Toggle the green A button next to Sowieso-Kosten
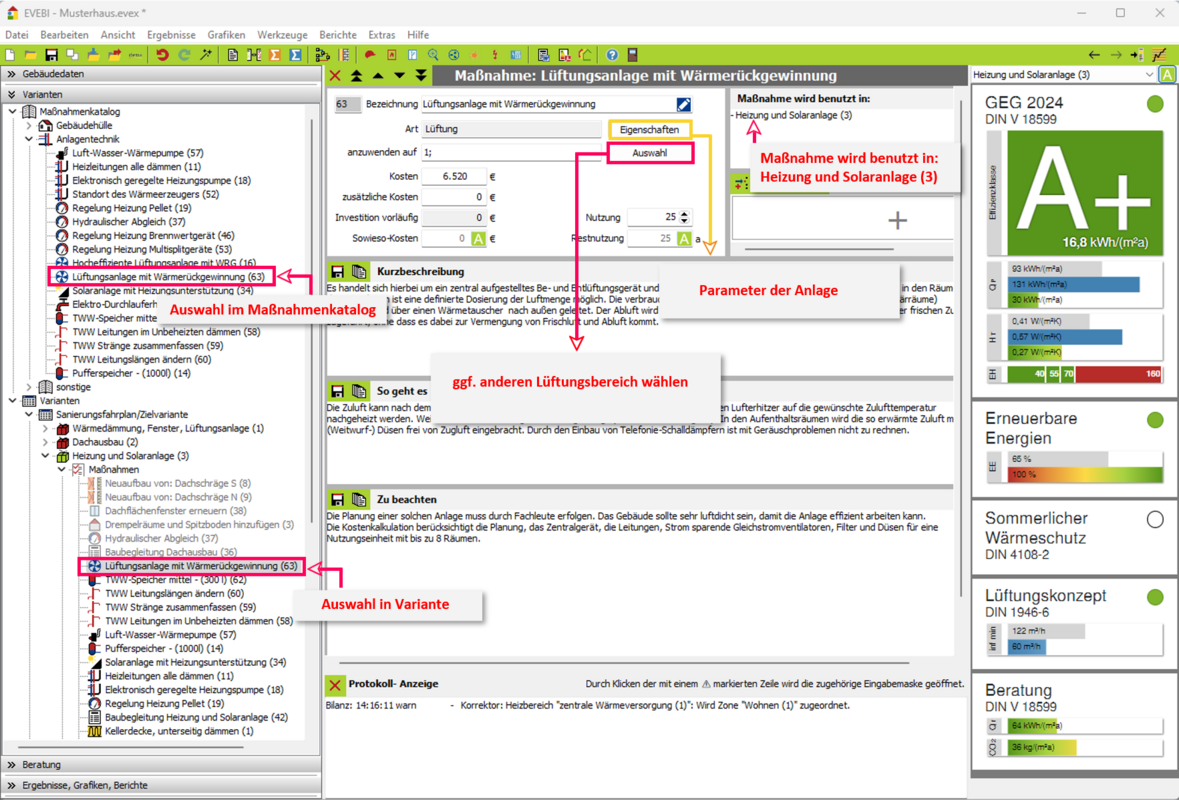Screen dimensions: 1179x800 point(478,239)
